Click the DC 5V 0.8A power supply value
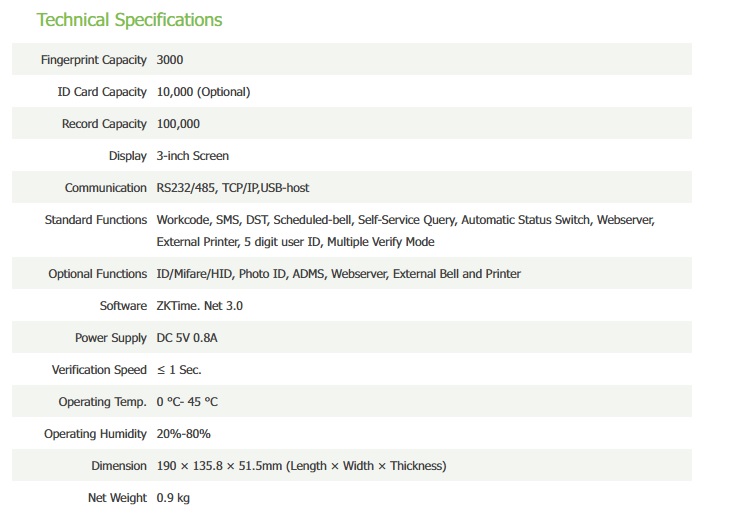 point(187,338)
